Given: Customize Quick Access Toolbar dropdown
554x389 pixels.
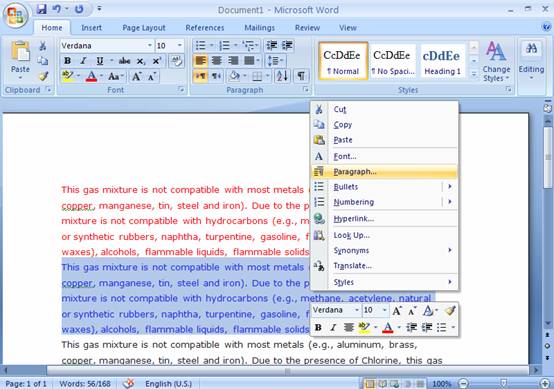Looking at the screenshot, I should 99,8.
